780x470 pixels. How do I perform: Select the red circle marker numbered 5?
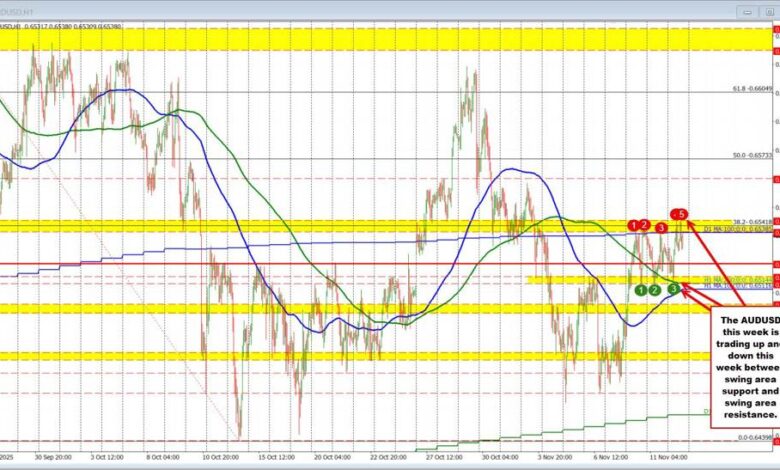pyautogui.click(x=682, y=214)
